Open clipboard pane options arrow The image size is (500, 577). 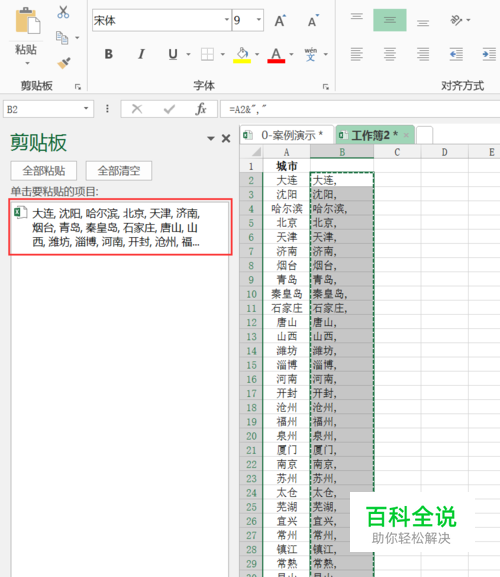210,139
